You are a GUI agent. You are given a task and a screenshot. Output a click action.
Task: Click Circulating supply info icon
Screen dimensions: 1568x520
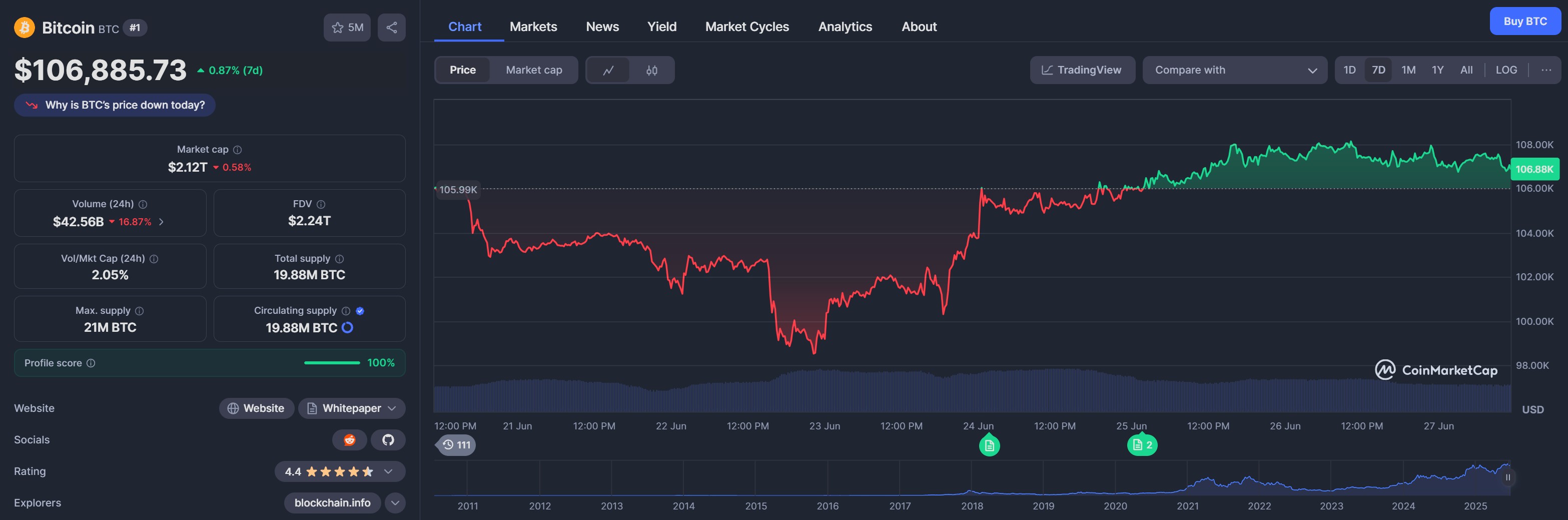pos(346,311)
